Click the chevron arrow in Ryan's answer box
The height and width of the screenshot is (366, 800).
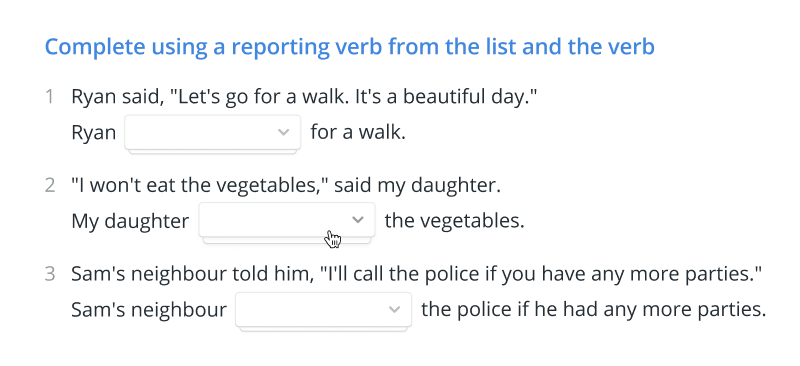pos(284,132)
